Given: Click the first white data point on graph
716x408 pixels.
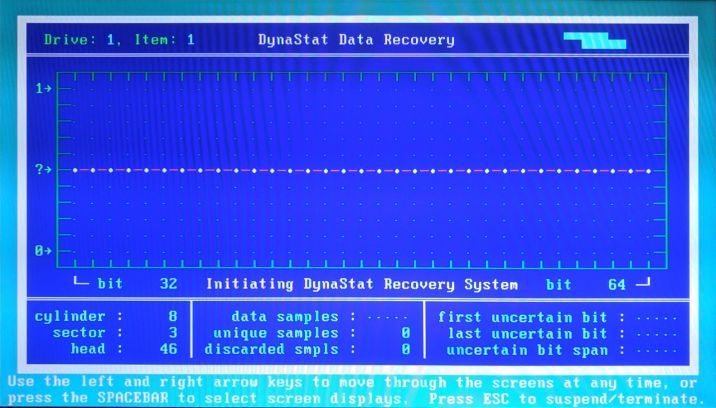Looking at the screenshot, I should click(x=75, y=170).
